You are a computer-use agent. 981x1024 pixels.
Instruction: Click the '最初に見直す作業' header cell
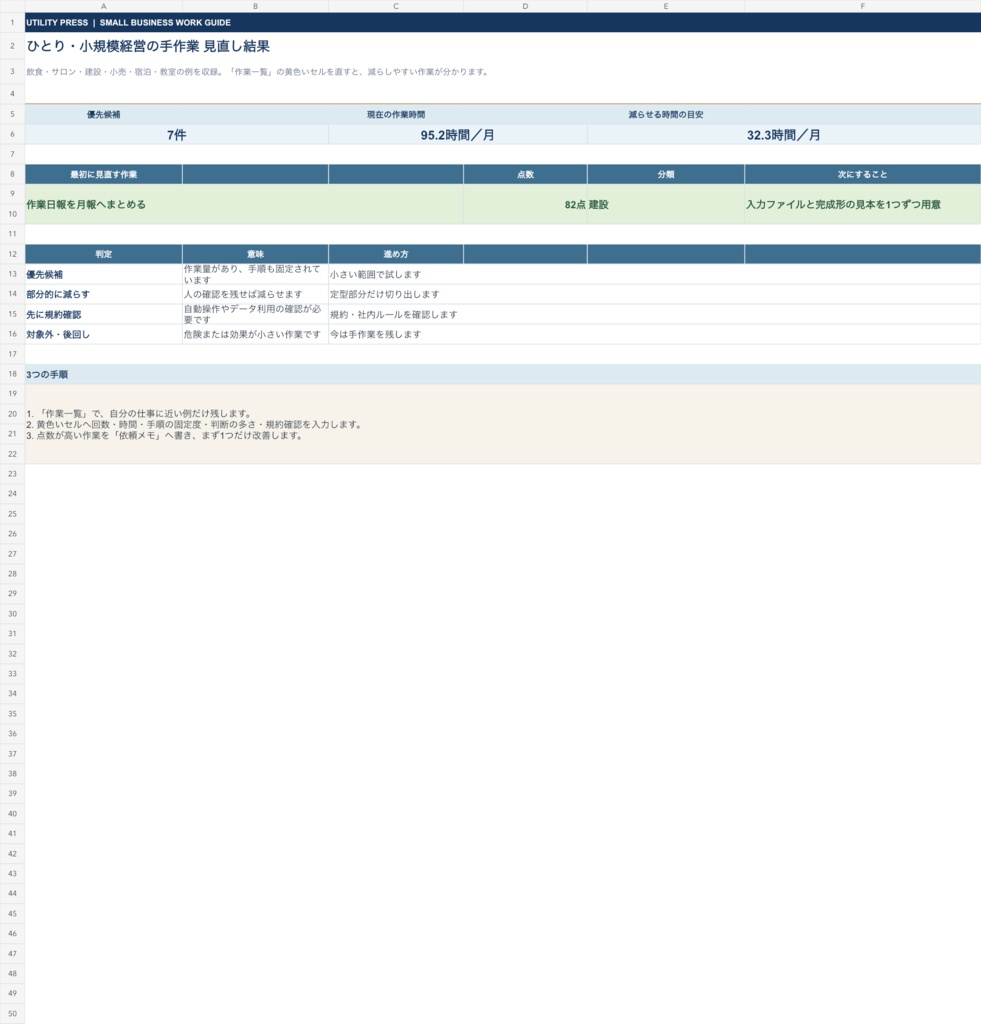[x=103, y=174]
